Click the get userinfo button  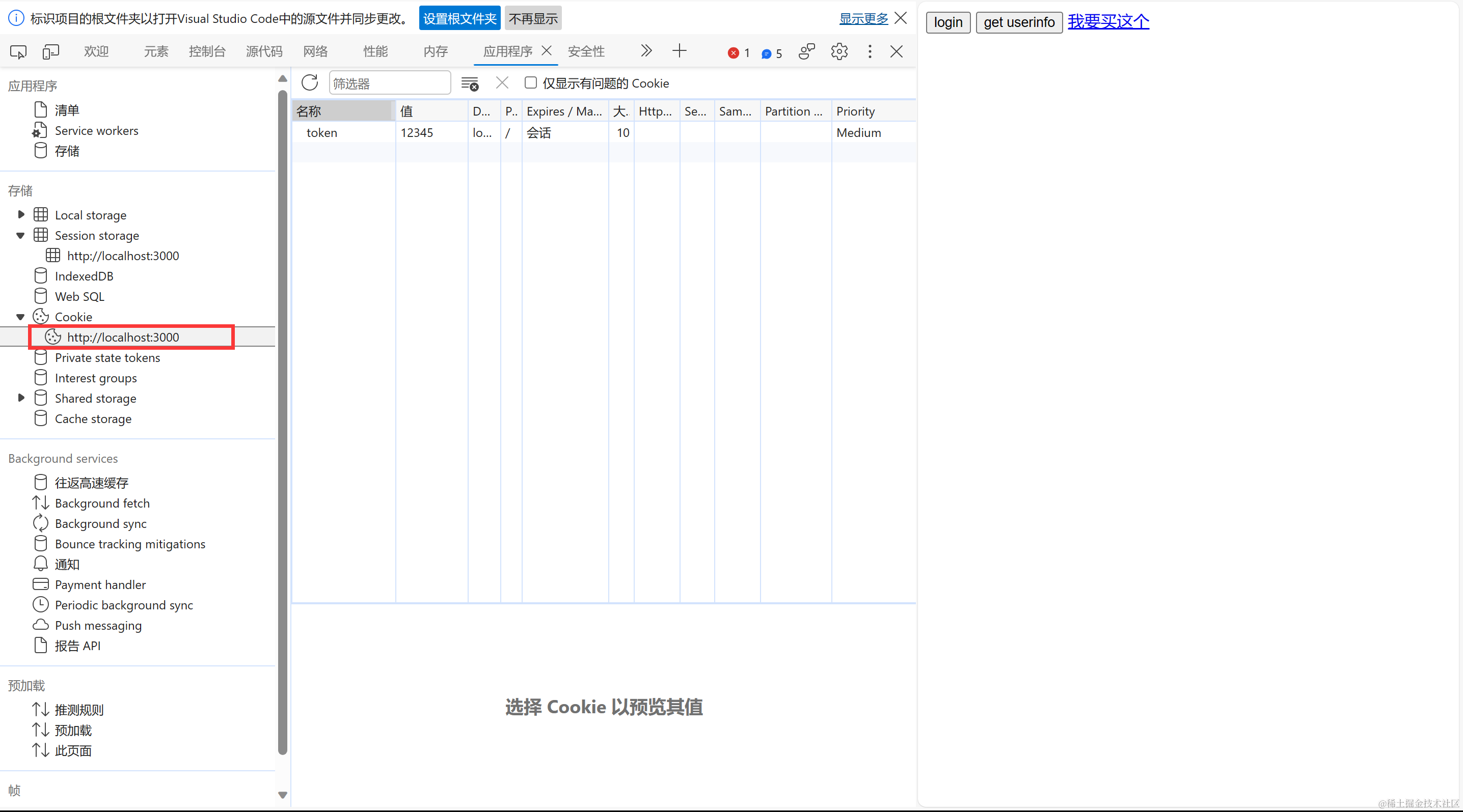(x=1019, y=22)
